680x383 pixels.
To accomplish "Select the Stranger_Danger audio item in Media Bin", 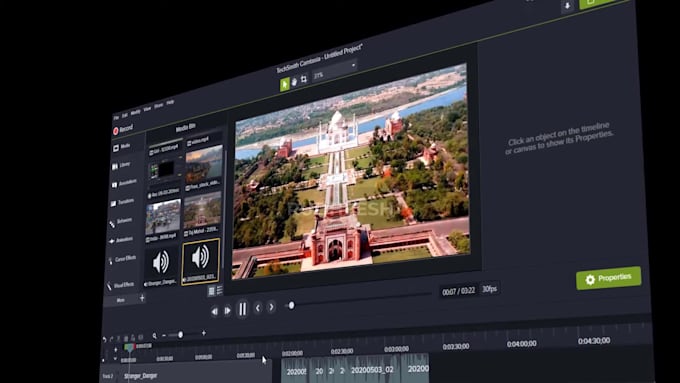I will 161,264.
